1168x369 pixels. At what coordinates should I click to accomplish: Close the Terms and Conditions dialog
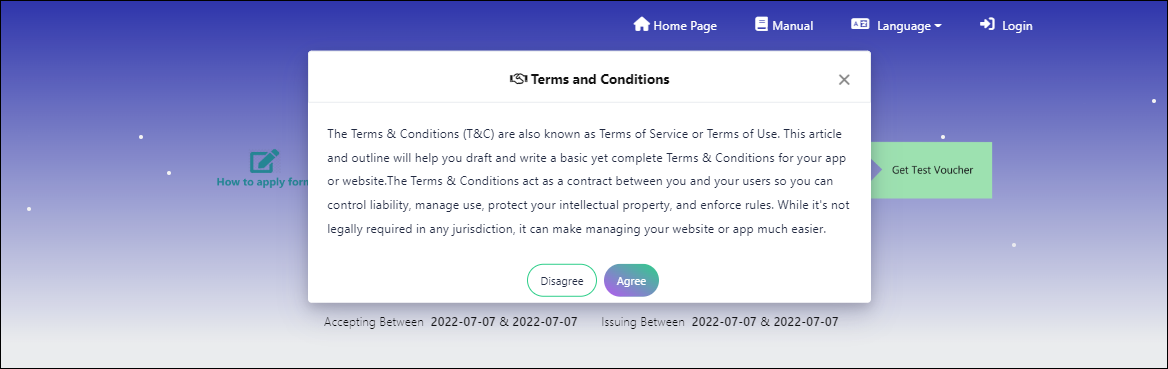click(x=844, y=80)
